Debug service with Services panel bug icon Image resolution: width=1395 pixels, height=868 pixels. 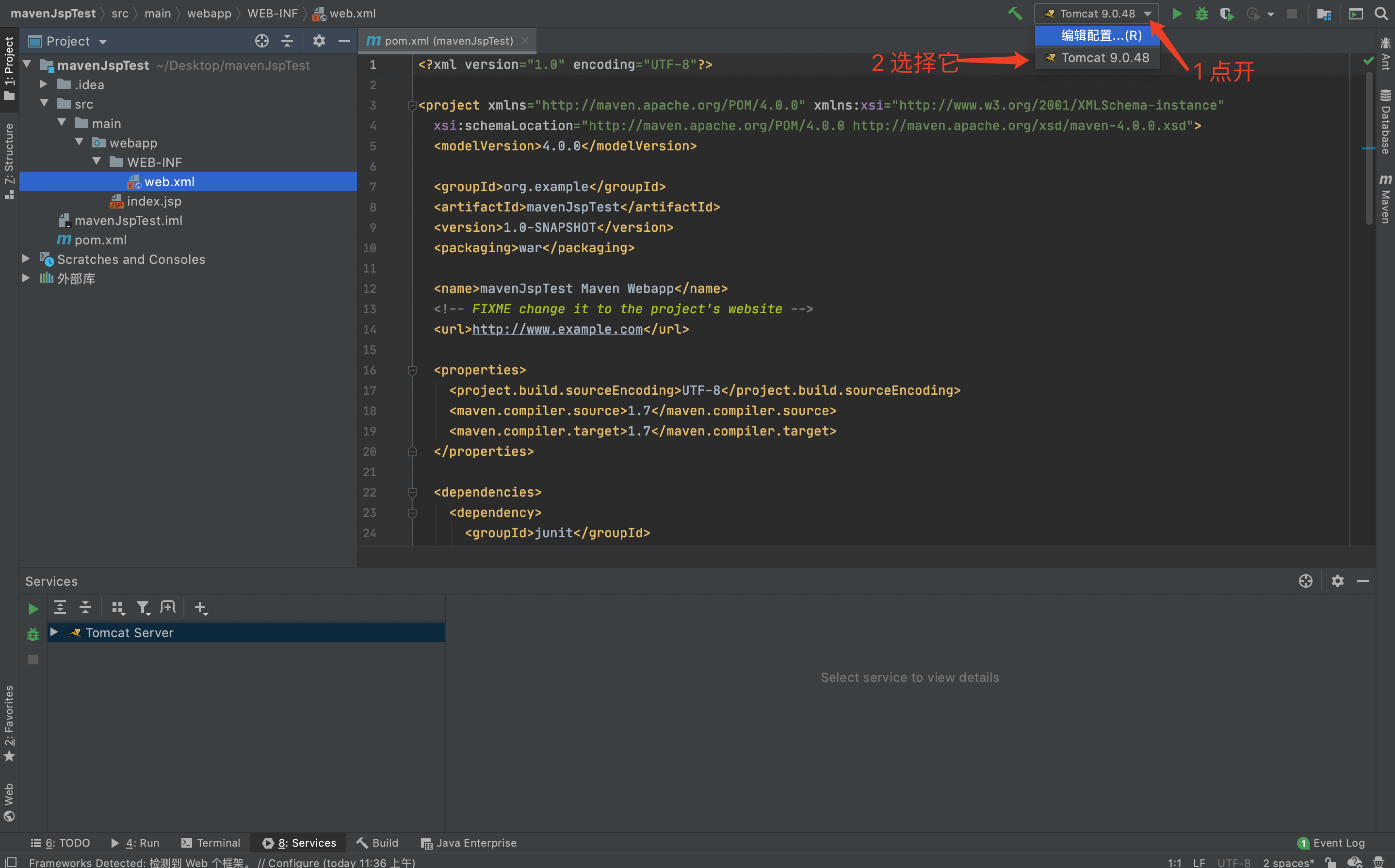tap(33, 634)
